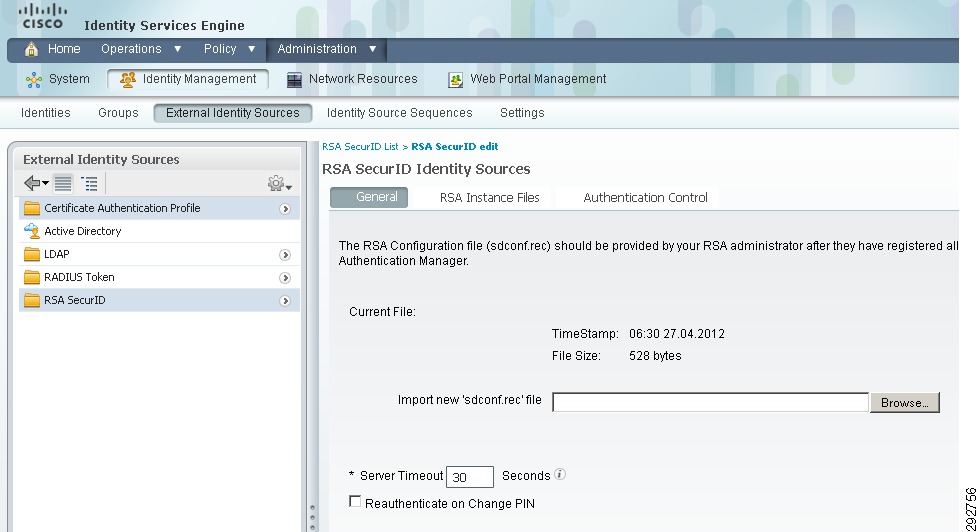Expand Certificate Authentication Profile arrow
This screenshot has height=532, width=976.
285,209
